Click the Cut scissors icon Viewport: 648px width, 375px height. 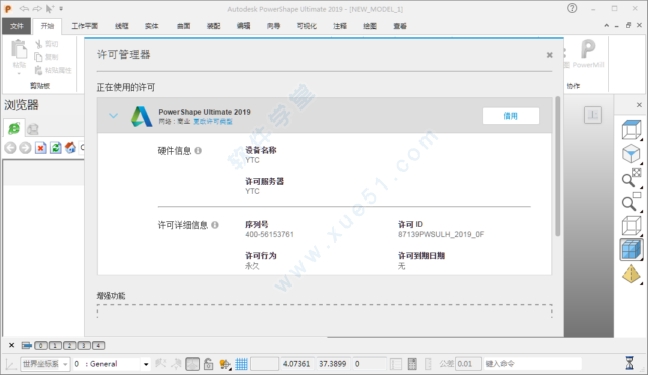click(38, 44)
